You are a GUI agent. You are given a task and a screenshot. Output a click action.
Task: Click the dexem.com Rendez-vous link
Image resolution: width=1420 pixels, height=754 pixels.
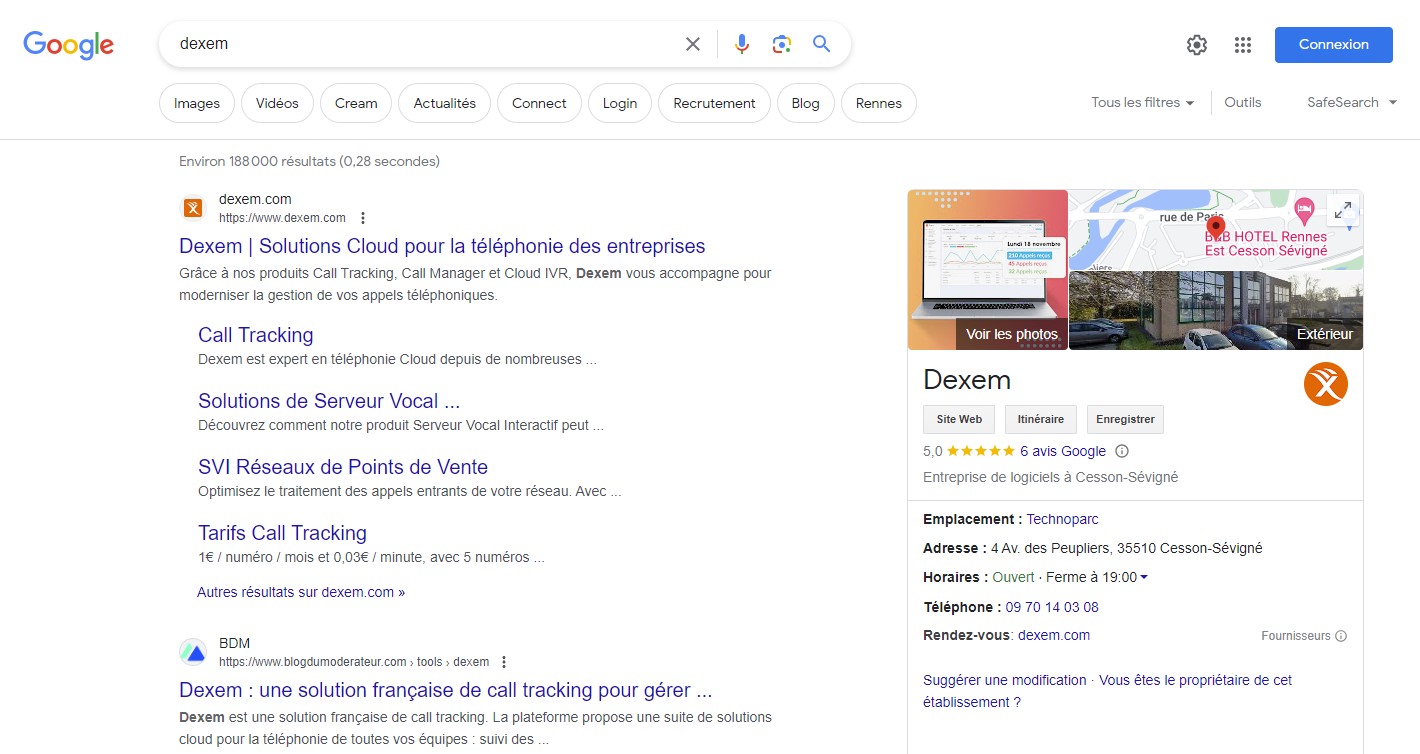(x=1054, y=635)
